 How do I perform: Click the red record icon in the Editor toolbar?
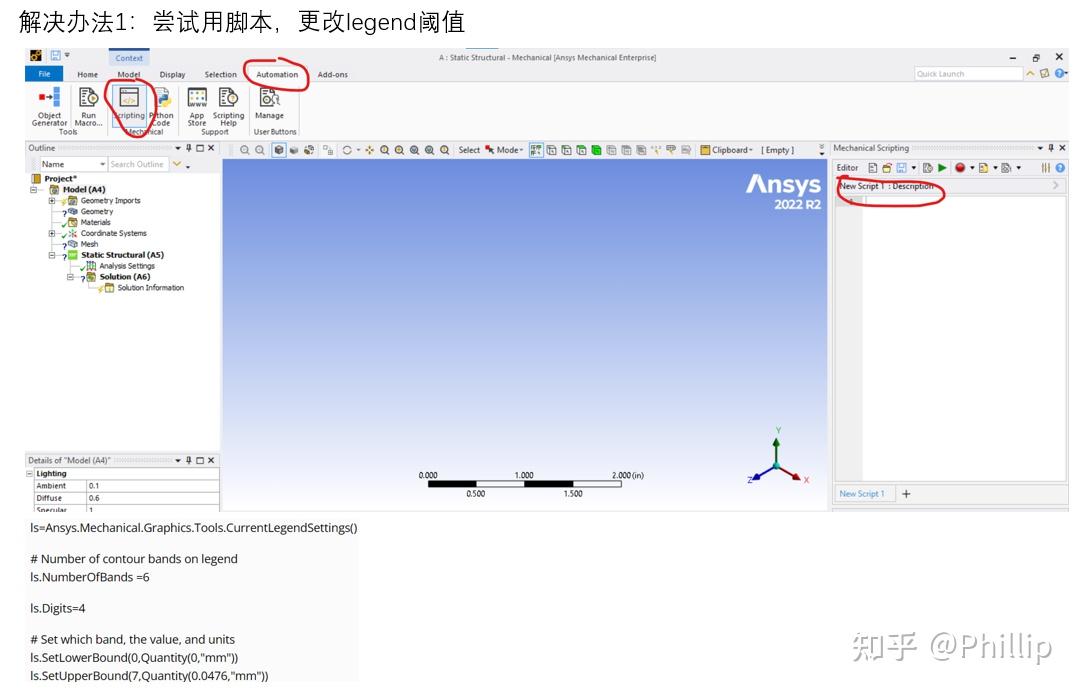coord(961,167)
